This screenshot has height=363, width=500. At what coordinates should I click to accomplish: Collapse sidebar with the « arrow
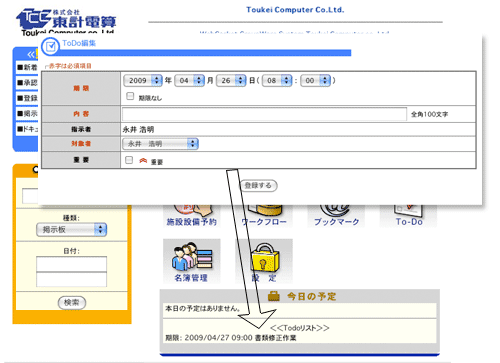click(31, 54)
